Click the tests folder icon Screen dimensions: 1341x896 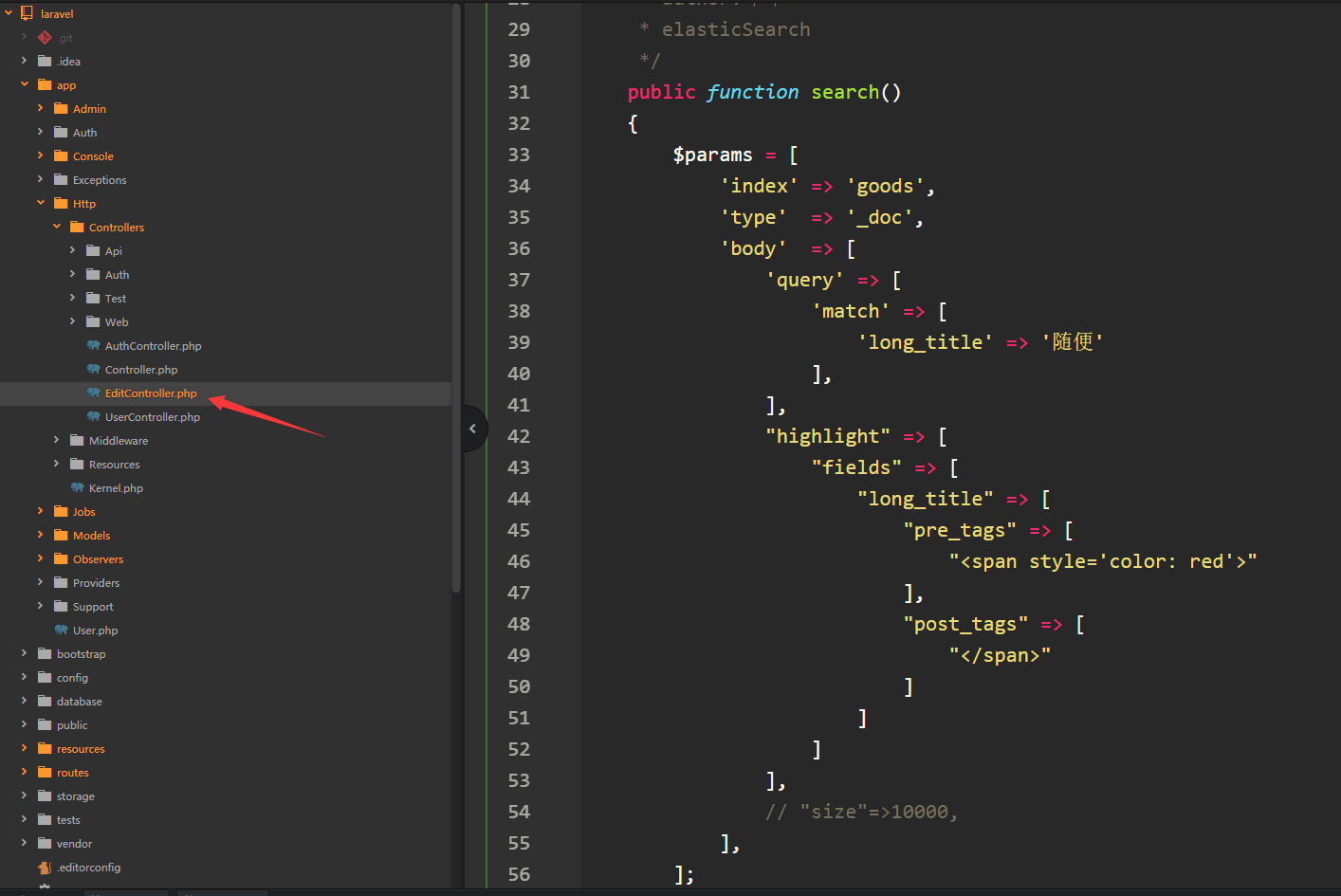[x=45, y=819]
